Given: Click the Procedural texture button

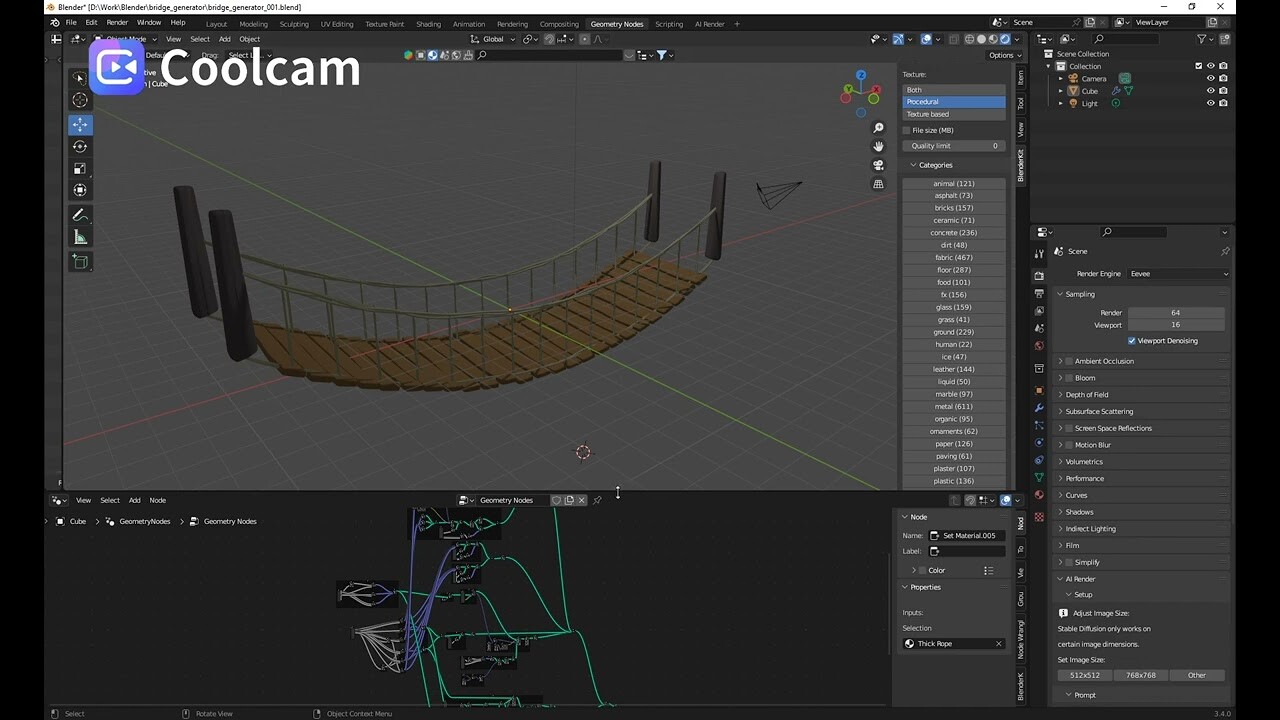Looking at the screenshot, I should pyautogui.click(x=953, y=101).
